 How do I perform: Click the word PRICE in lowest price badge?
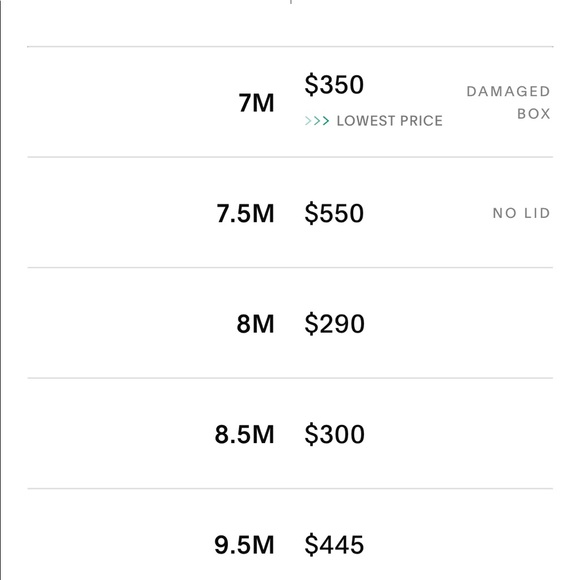point(421,121)
